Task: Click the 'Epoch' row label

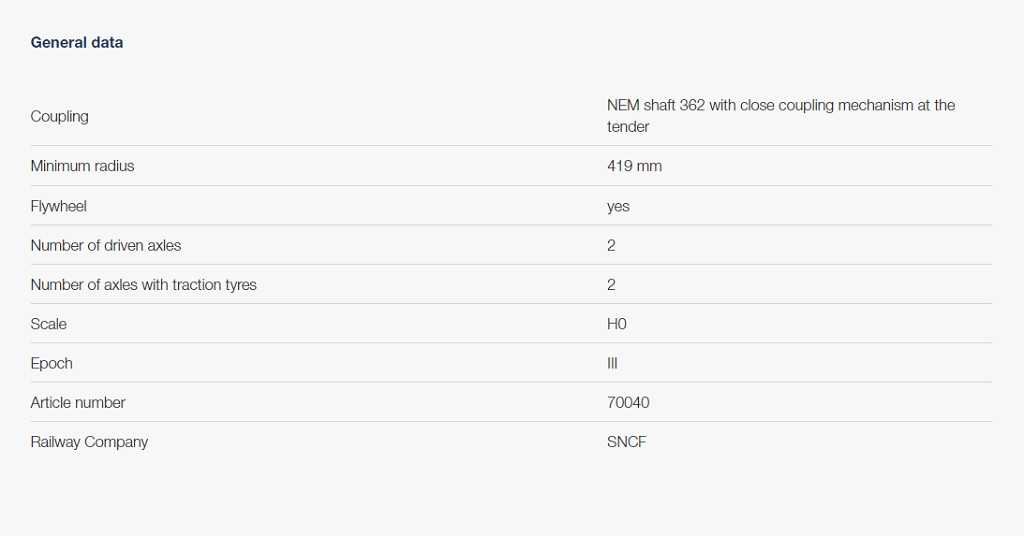Action: click(x=52, y=363)
